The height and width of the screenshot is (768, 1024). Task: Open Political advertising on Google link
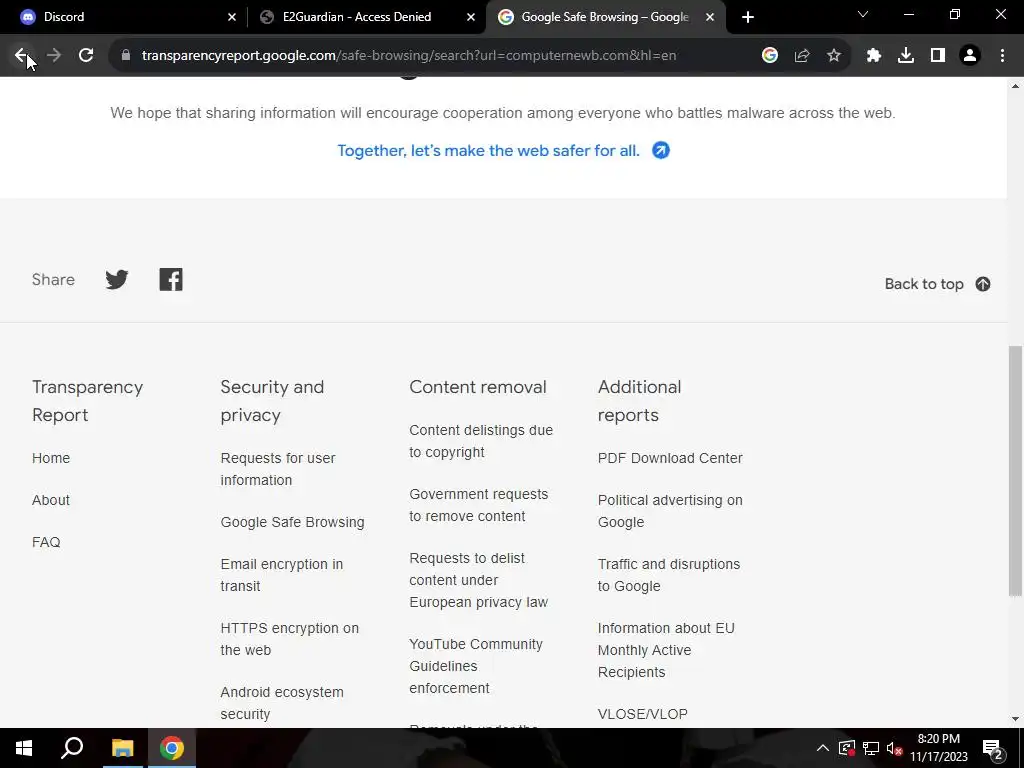pos(670,511)
